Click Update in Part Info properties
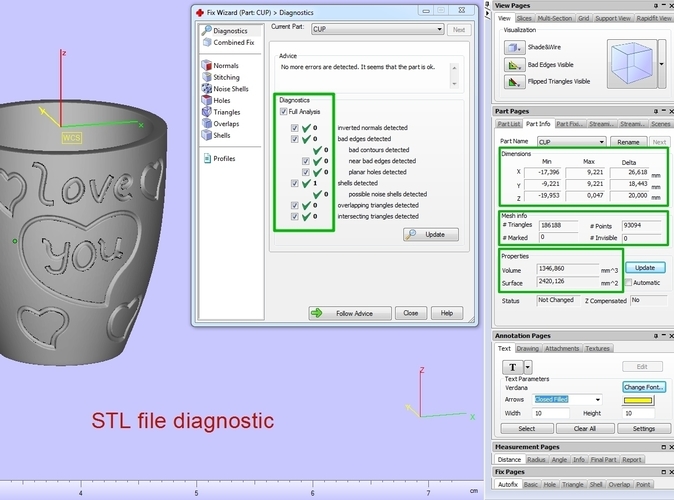The width and height of the screenshot is (674, 500). [645, 267]
